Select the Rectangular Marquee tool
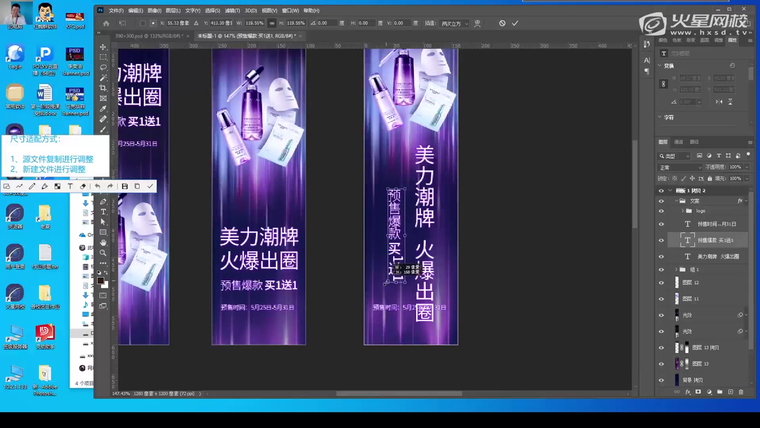Image resolution: width=760 pixels, height=428 pixels. 103,57
